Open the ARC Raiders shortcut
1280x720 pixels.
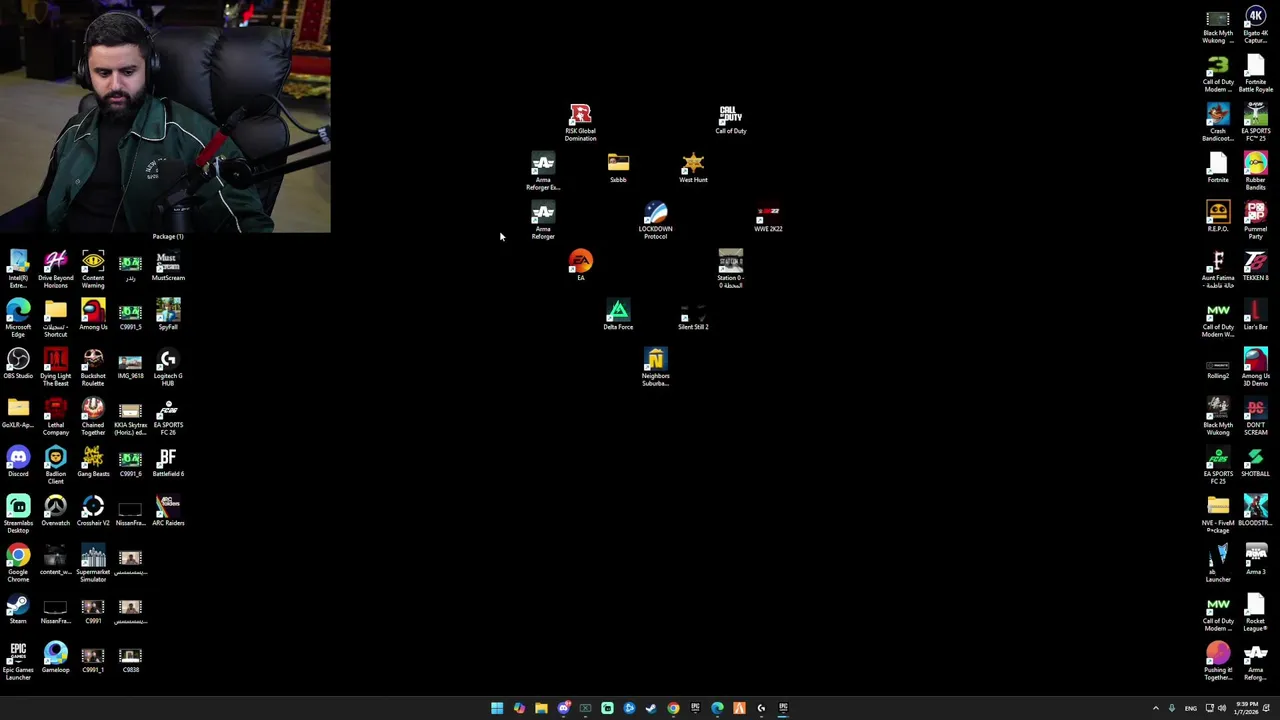click(168, 511)
